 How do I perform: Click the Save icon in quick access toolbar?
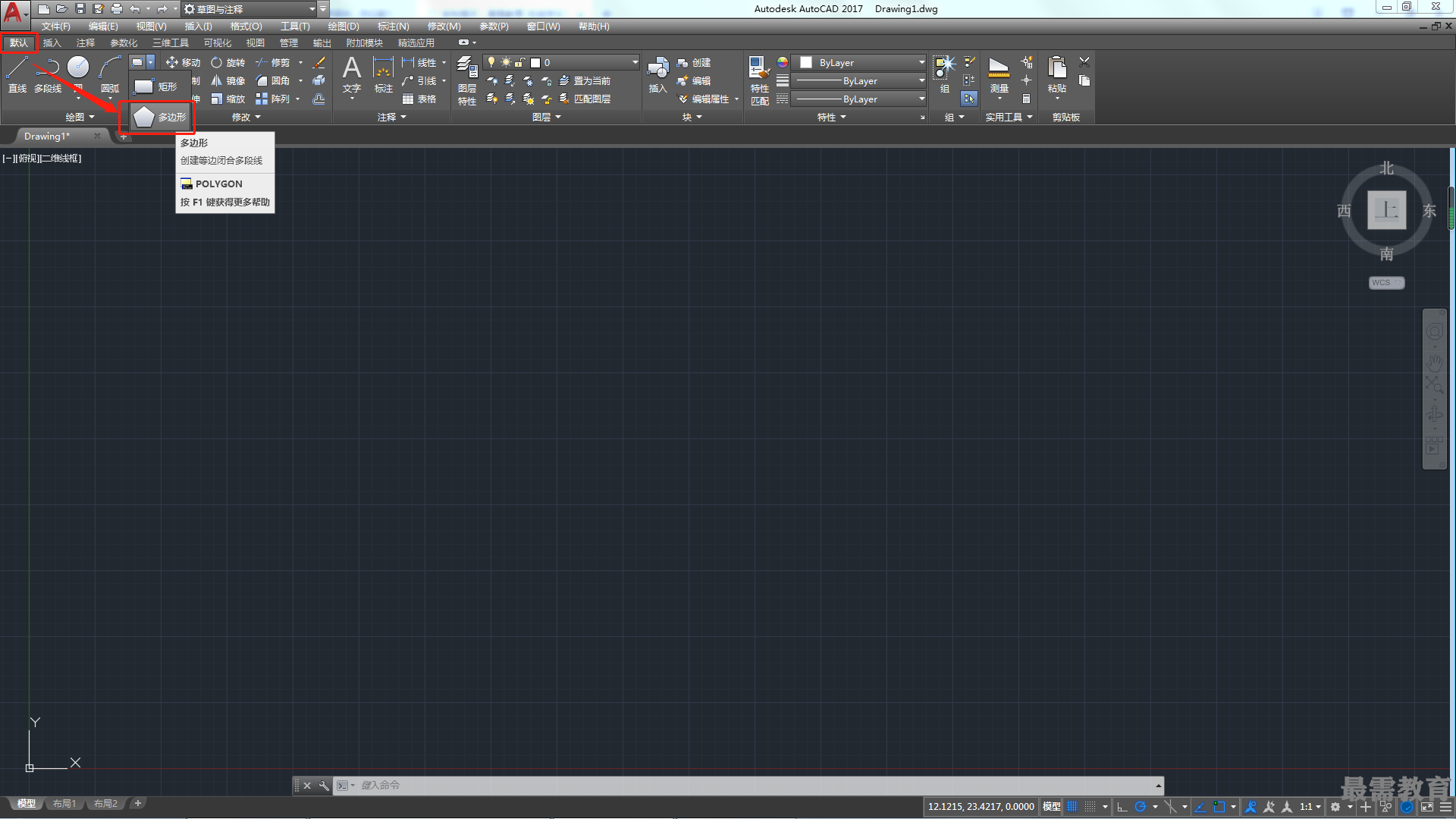pyautogui.click(x=80, y=9)
